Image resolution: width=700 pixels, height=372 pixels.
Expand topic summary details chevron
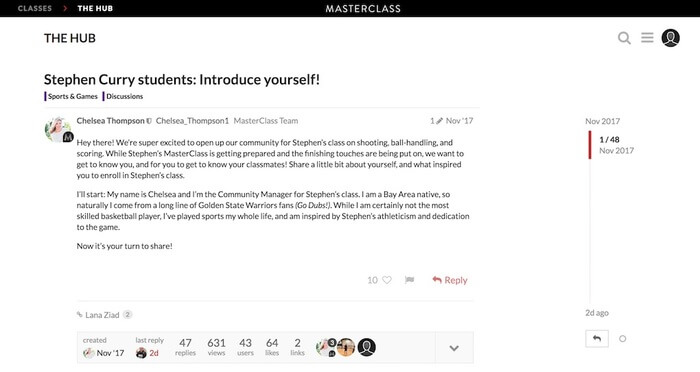454,348
